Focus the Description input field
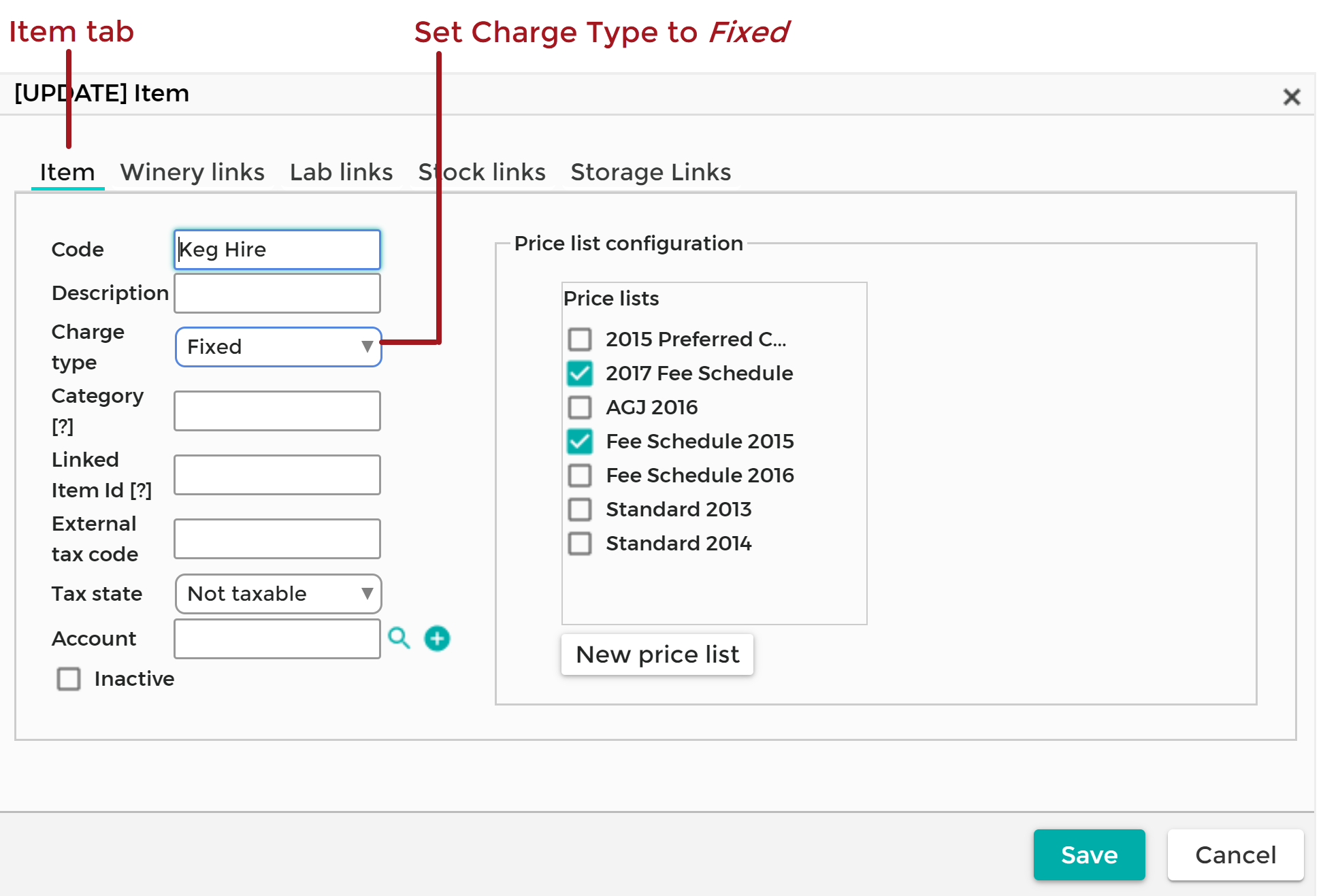The height and width of the screenshot is (896, 1323). (x=277, y=293)
